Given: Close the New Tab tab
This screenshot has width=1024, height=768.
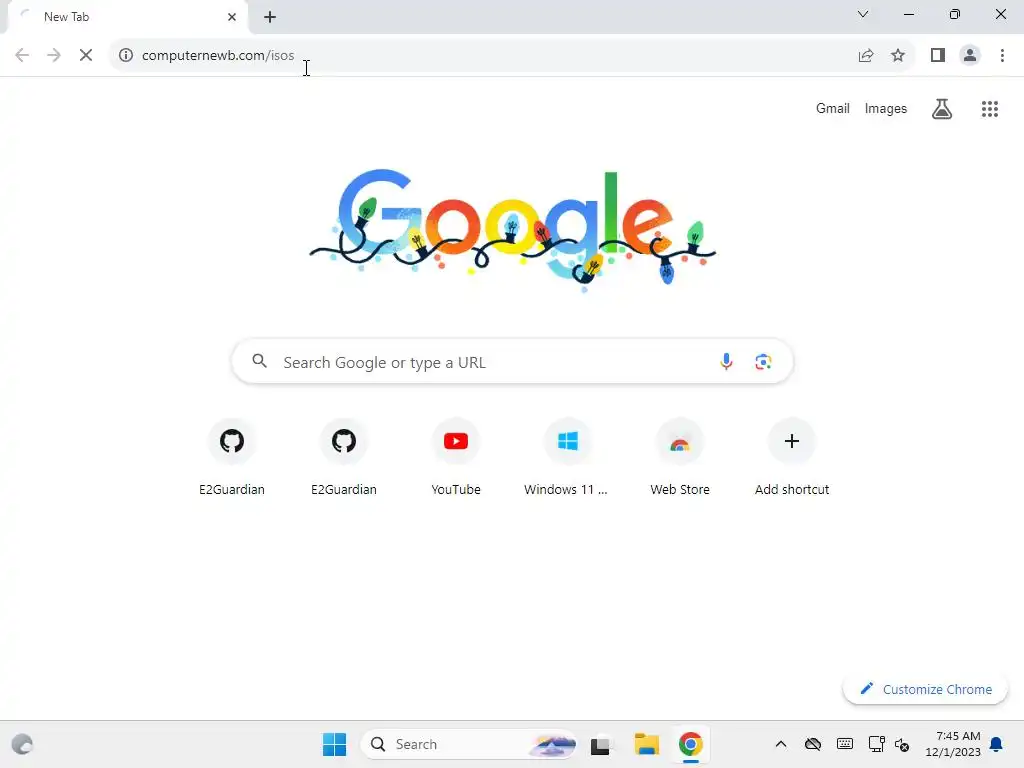Looking at the screenshot, I should point(232,17).
